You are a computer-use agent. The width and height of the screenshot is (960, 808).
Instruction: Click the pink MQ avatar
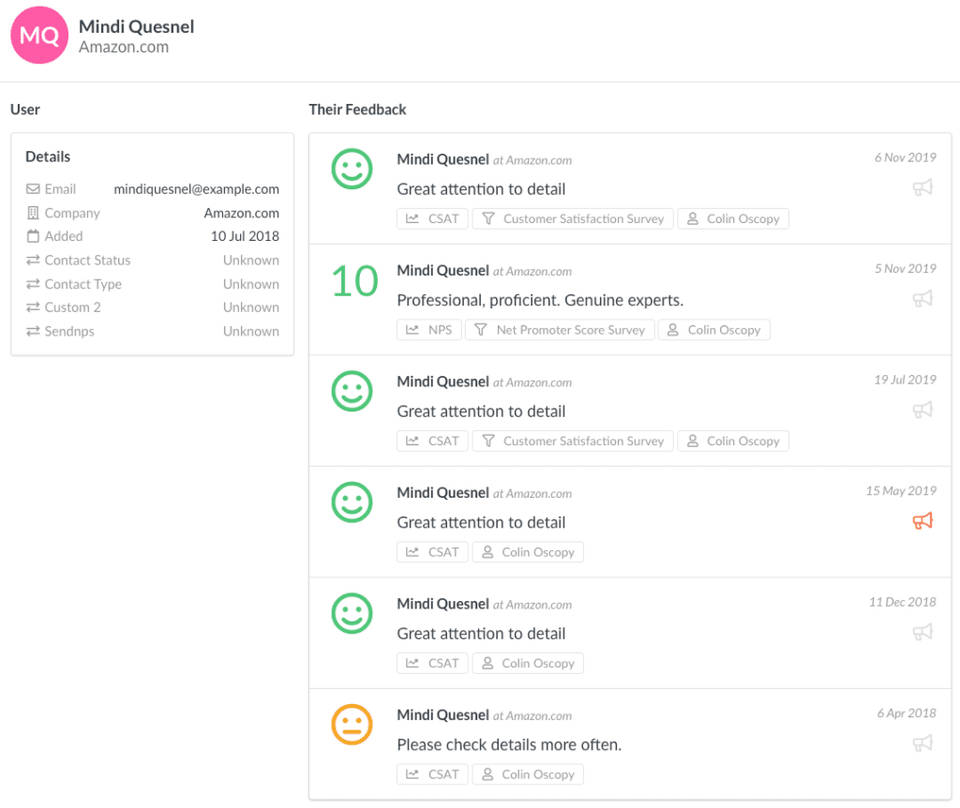click(x=38, y=35)
